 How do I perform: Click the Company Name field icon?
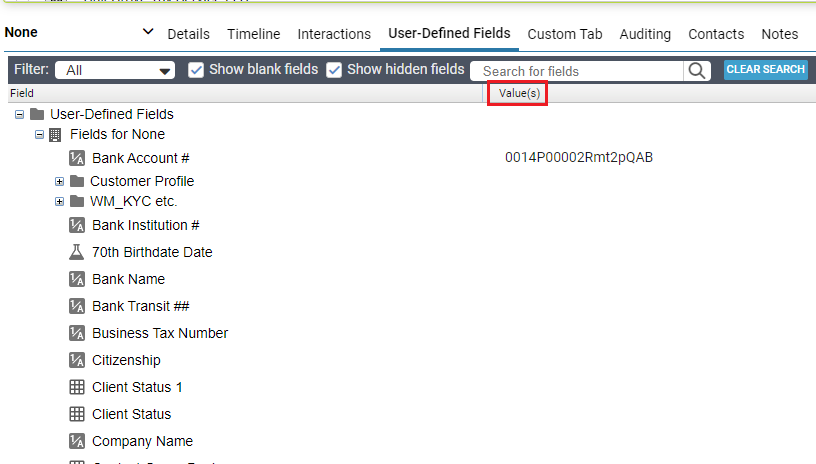(77, 441)
